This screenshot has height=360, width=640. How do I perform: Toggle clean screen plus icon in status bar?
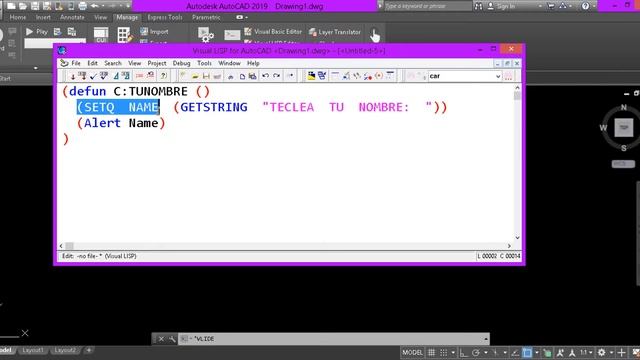(x=621, y=353)
